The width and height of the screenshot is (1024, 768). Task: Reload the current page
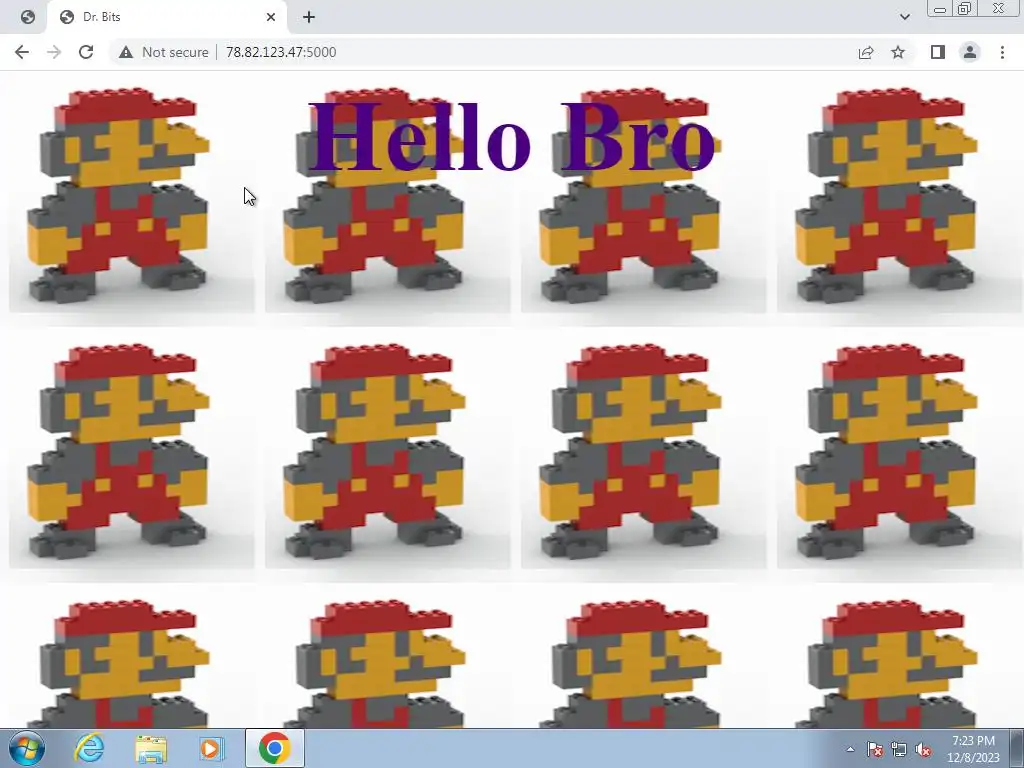coord(86,52)
